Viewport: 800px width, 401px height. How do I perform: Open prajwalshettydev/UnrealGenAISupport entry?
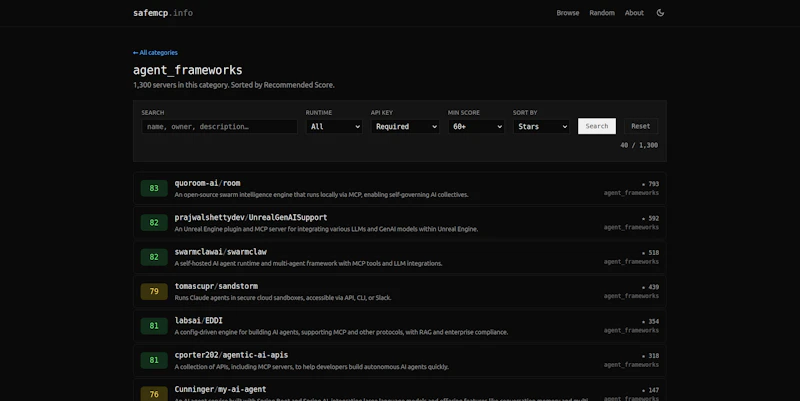[x=399, y=222]
